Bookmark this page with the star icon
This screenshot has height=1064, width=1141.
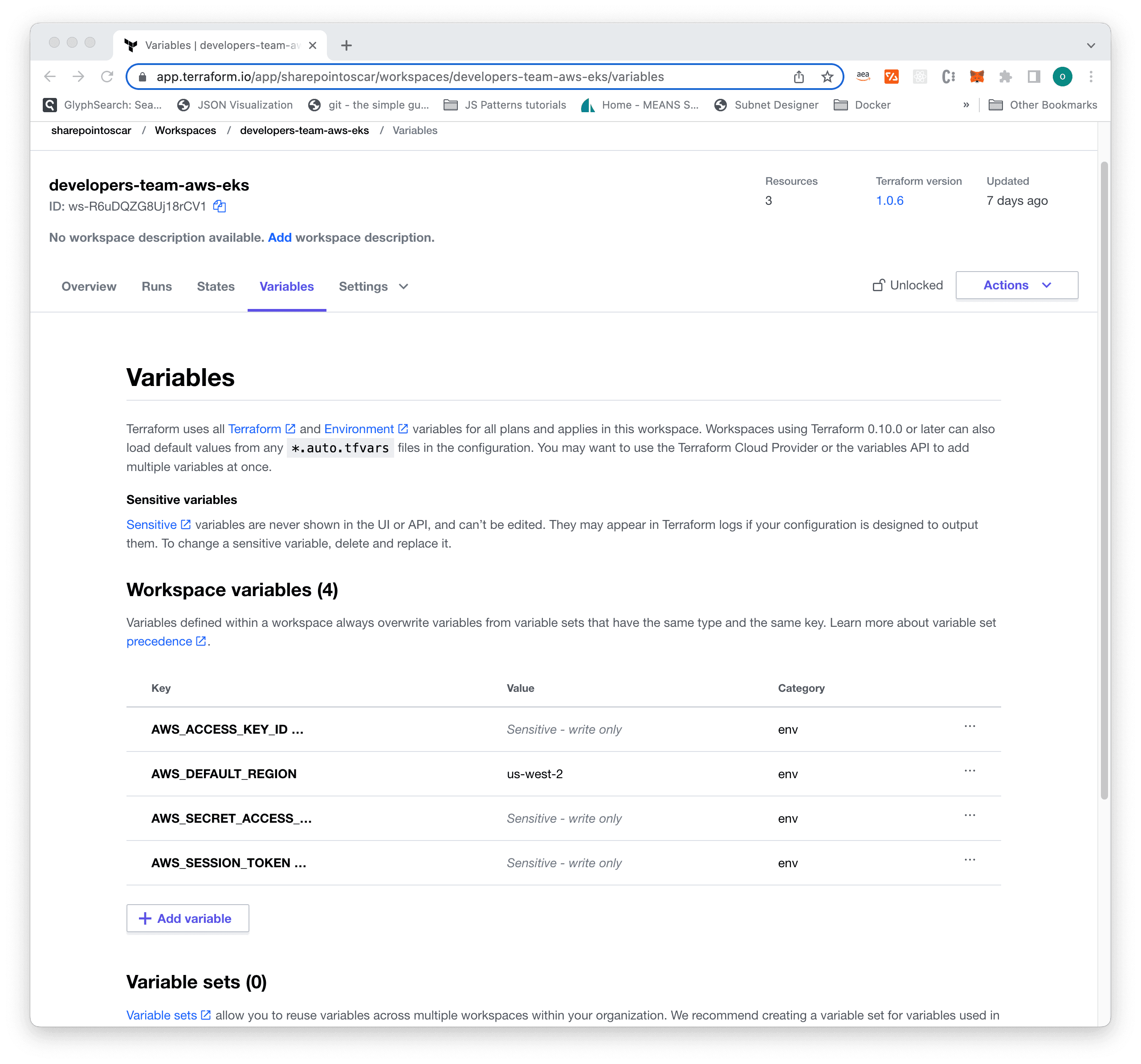(x=827, y=77)
